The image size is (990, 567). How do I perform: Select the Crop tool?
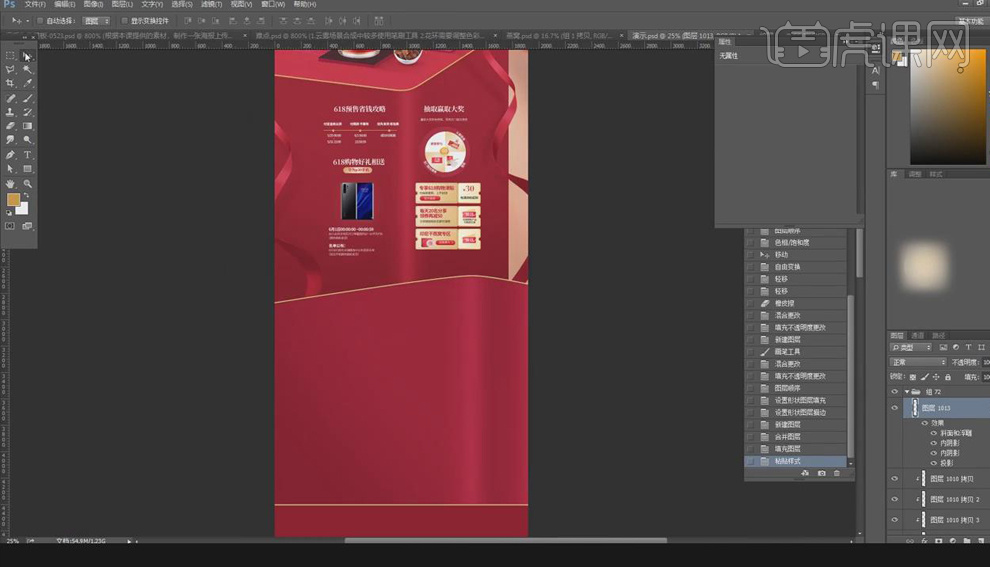[x=10, y=83]
